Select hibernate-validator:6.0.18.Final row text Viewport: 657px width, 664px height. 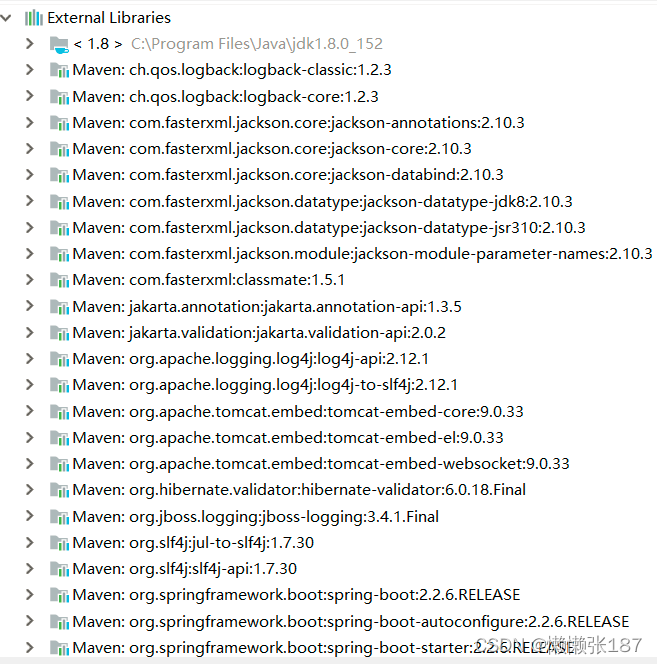(299, 490)
